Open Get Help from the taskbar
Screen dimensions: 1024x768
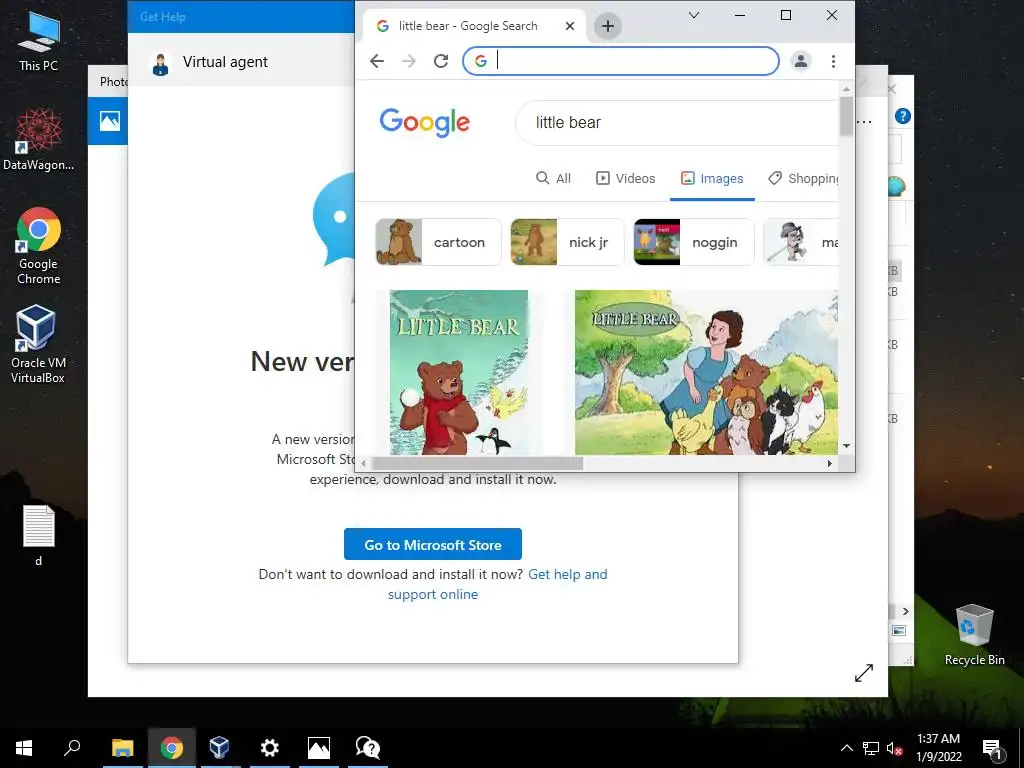pos(368,748)
